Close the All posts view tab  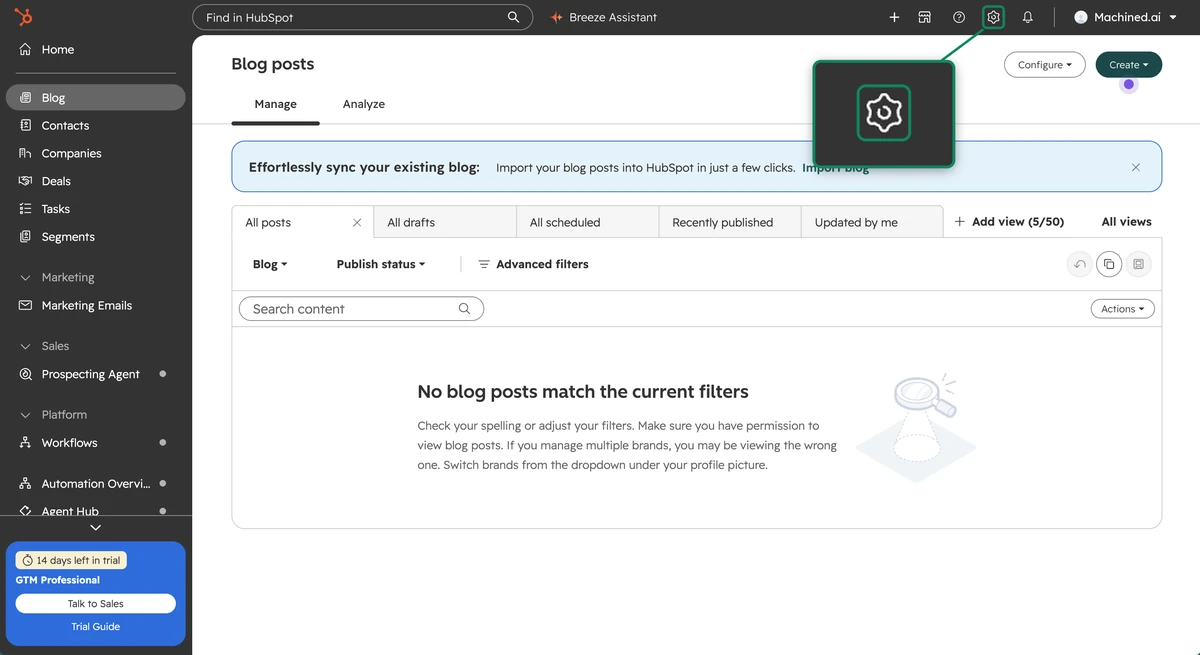[357, 222]
